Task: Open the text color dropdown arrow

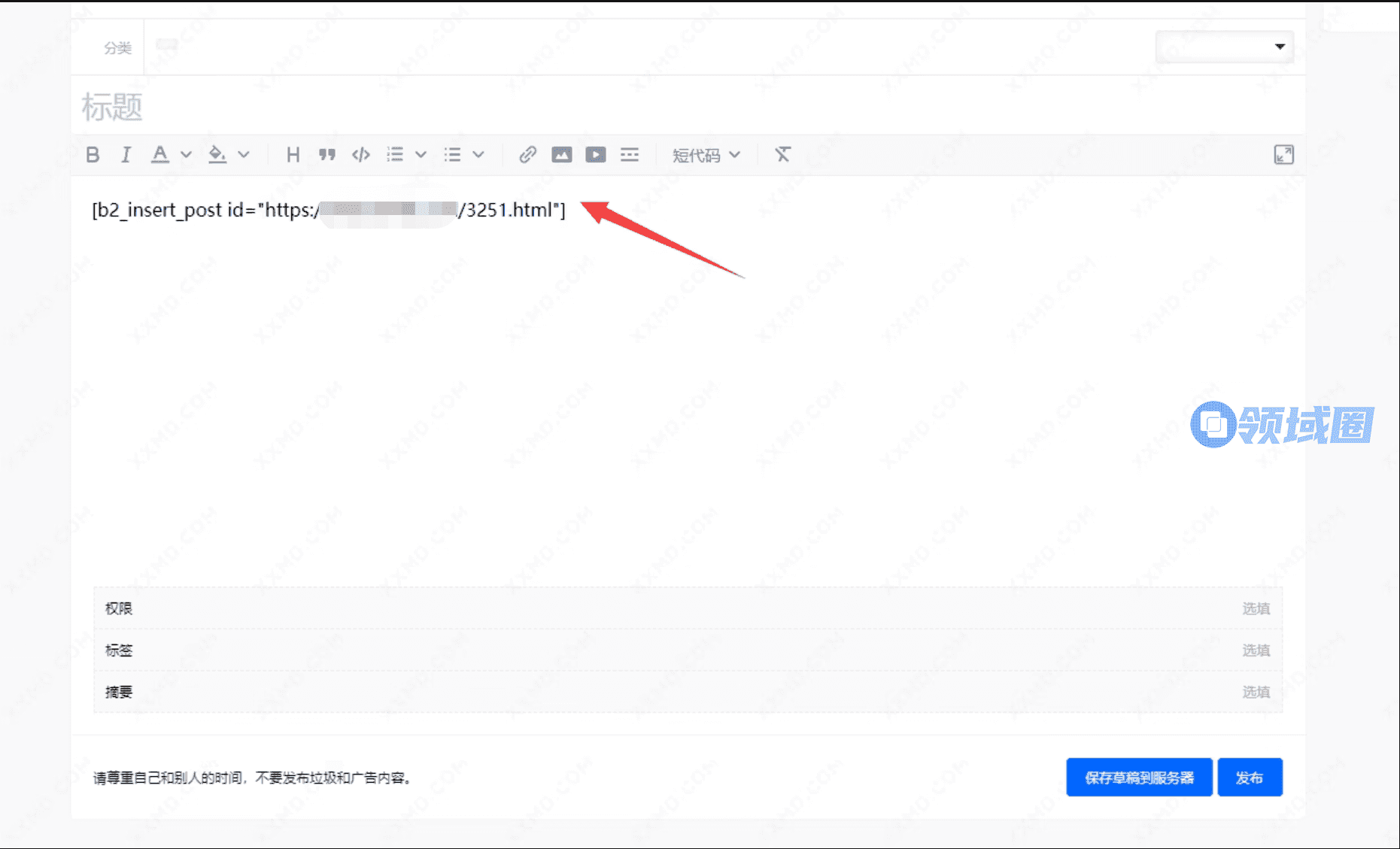Action: (186, 155)
